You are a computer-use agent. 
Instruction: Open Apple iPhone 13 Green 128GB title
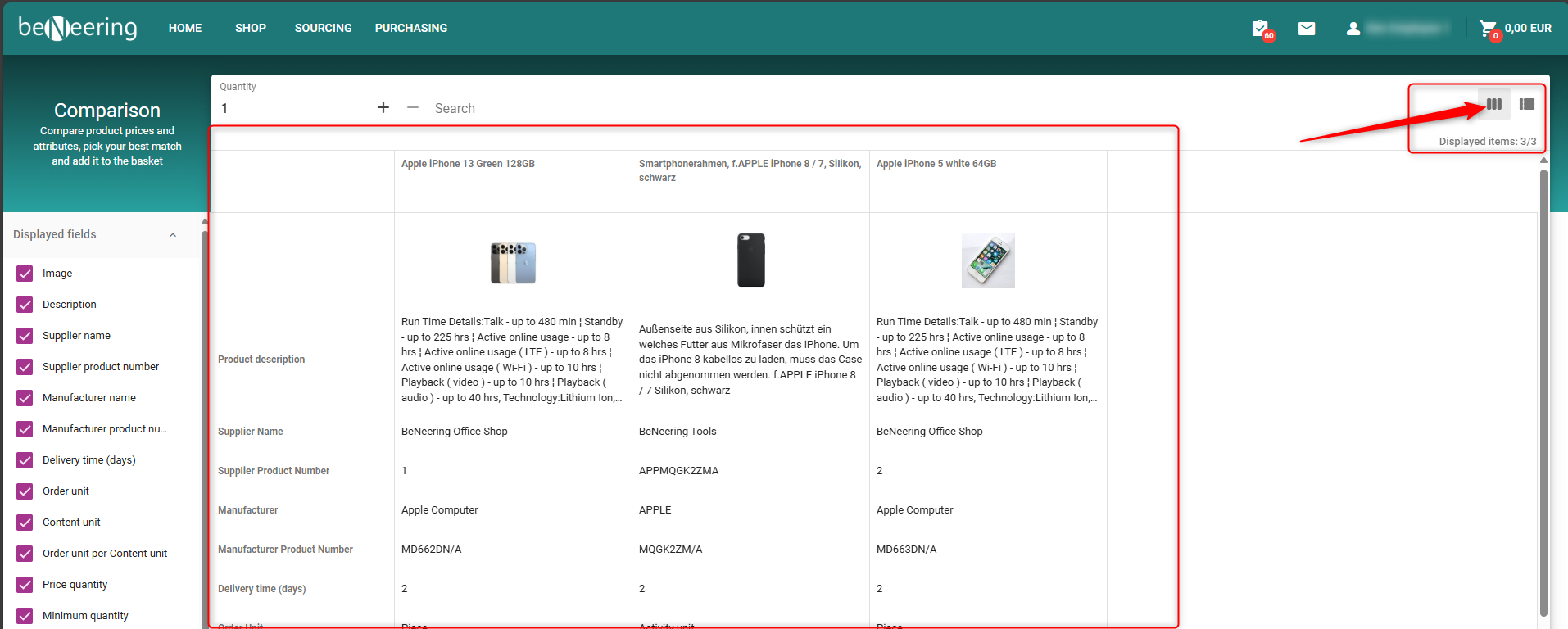pyautogui.click(x=468, y=164)
